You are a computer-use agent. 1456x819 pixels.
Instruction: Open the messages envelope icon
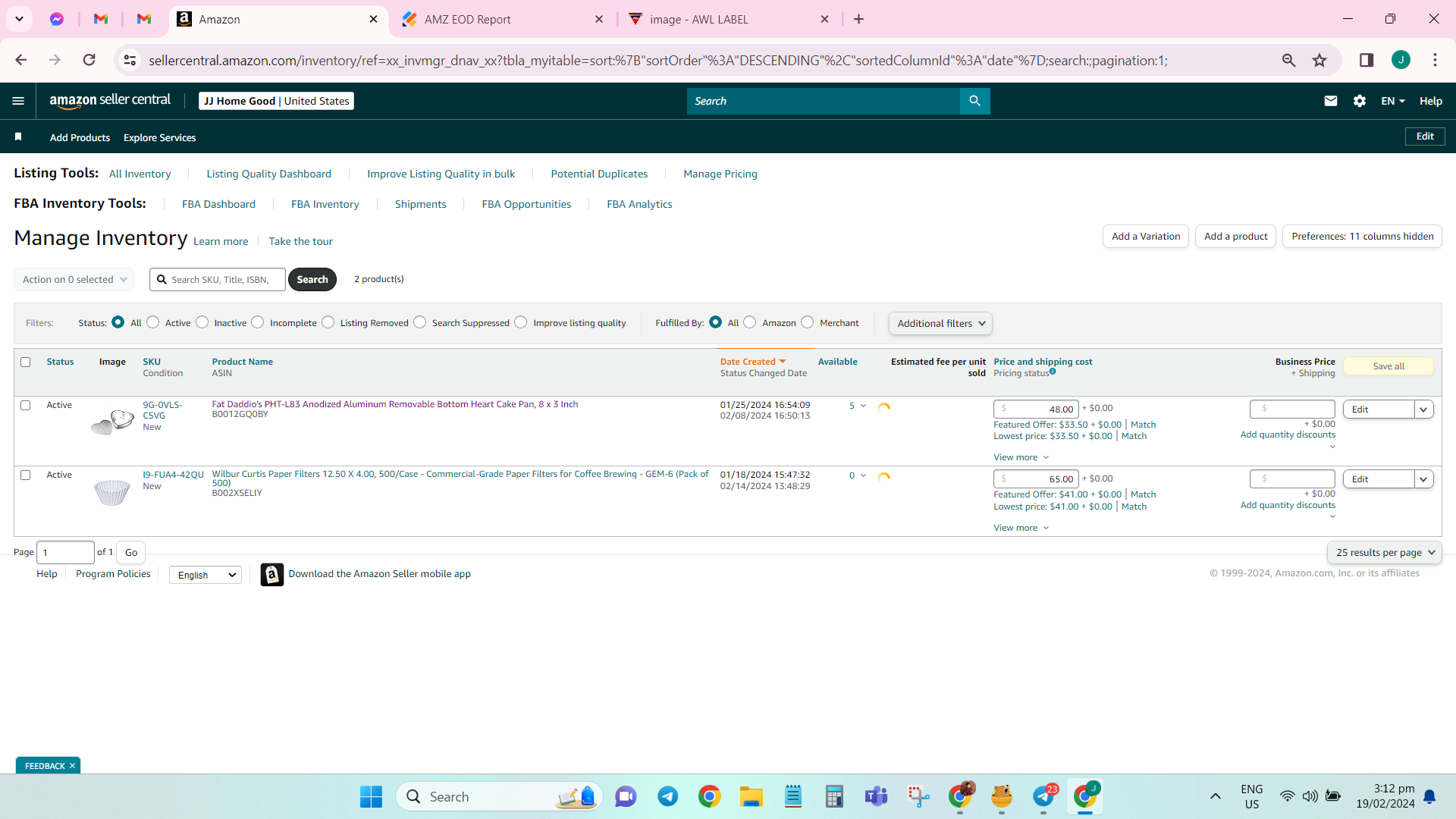[1330, 101]
